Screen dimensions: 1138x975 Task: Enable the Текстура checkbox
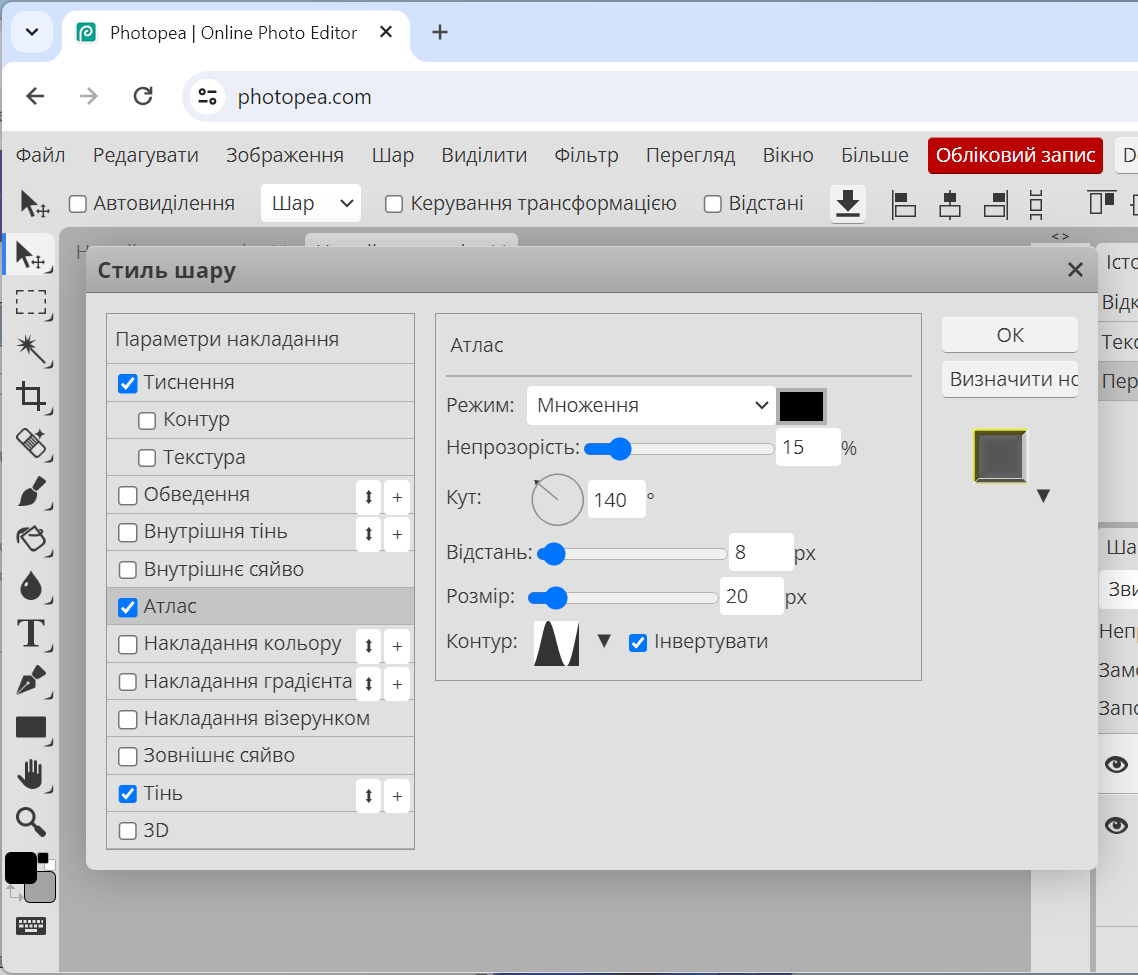point(147,457)
